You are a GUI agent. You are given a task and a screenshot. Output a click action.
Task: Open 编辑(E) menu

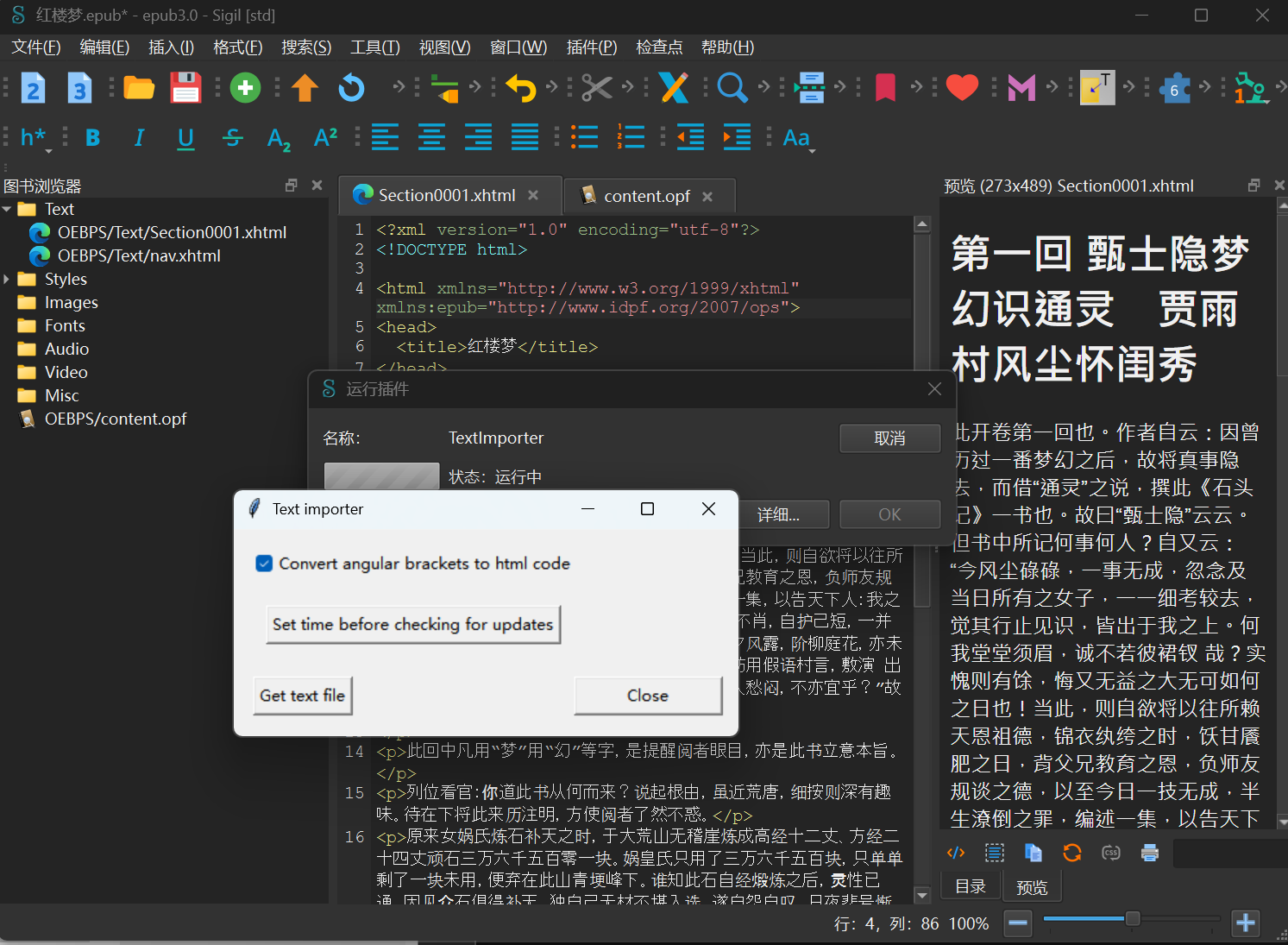click(x=104, y=47)
